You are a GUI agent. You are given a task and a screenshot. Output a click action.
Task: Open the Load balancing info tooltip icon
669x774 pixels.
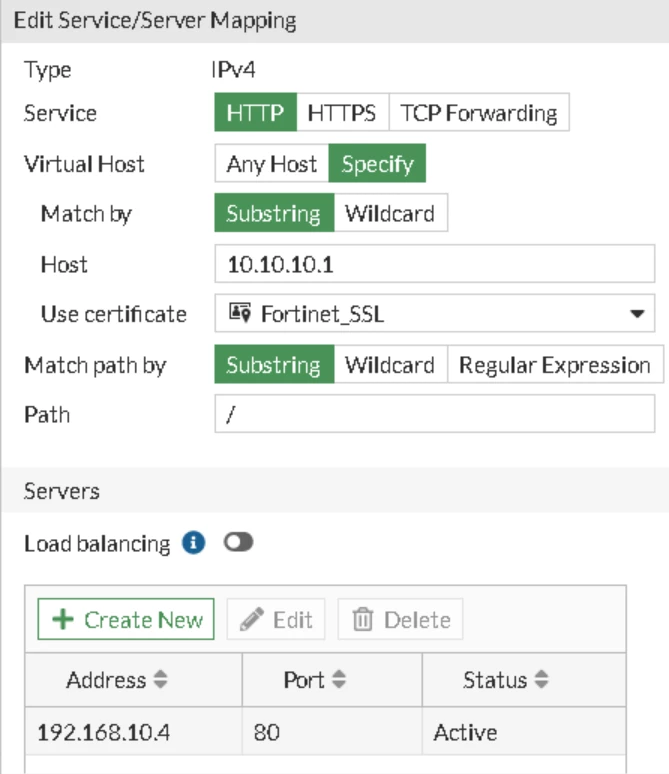(194, 543)
